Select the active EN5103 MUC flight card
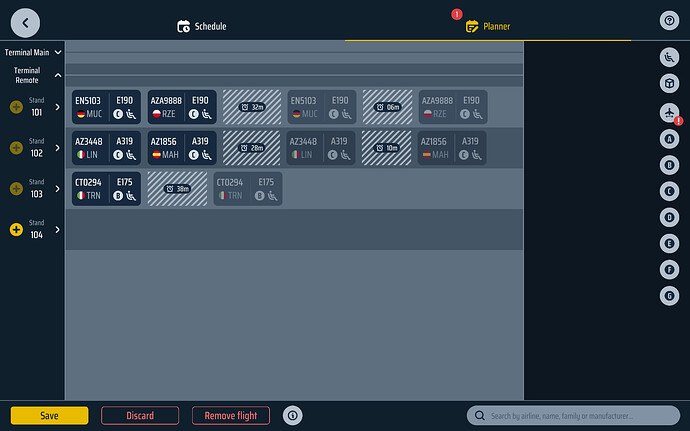Viewport: 690px width, 431px height. [106, 107]
